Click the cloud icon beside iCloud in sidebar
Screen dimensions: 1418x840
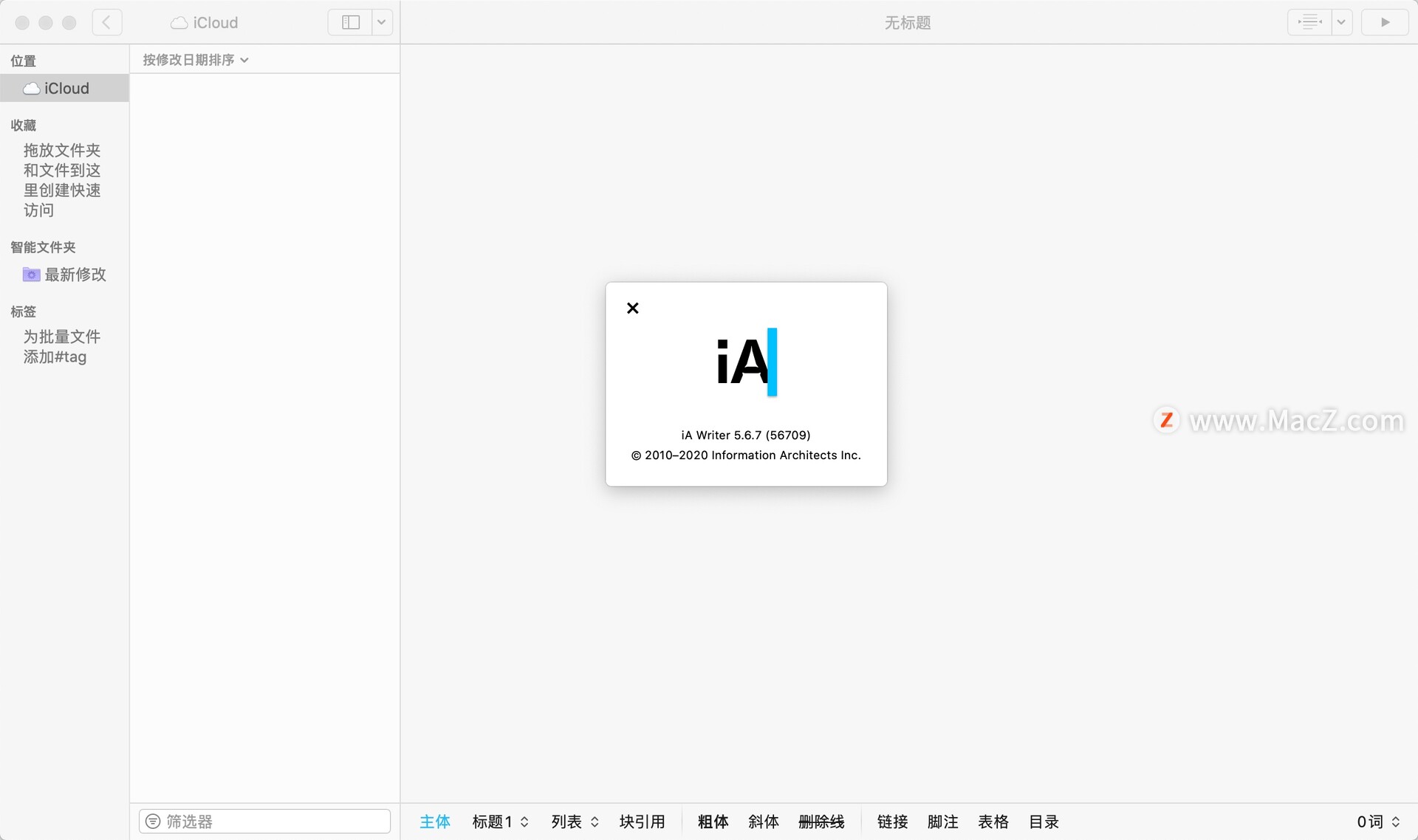(32, 89)
